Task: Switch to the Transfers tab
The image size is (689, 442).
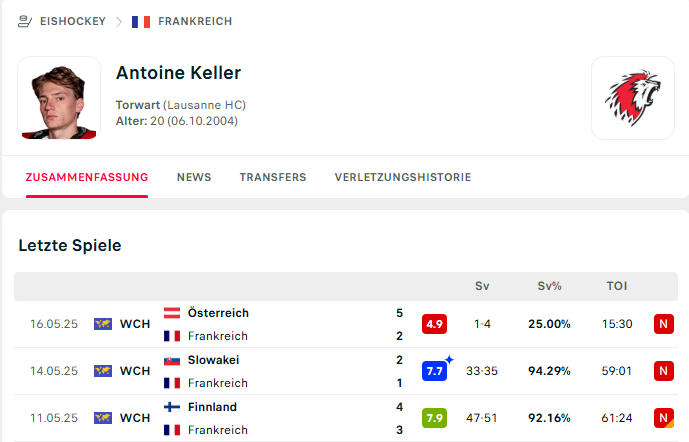Action: (x=273, y=177)
